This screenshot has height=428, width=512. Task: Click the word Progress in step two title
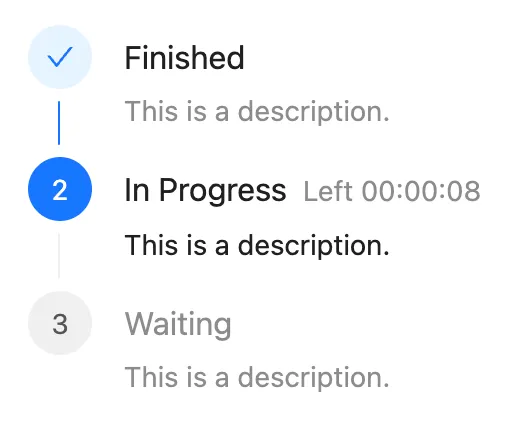point(223,190)
